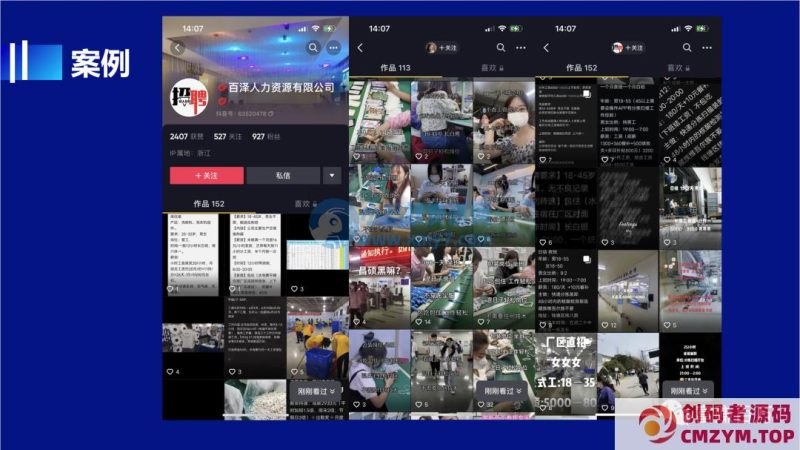Expand 刚刚看过 pill on right phone
Viewport: 800px width, 450px height.
(689, 391)
